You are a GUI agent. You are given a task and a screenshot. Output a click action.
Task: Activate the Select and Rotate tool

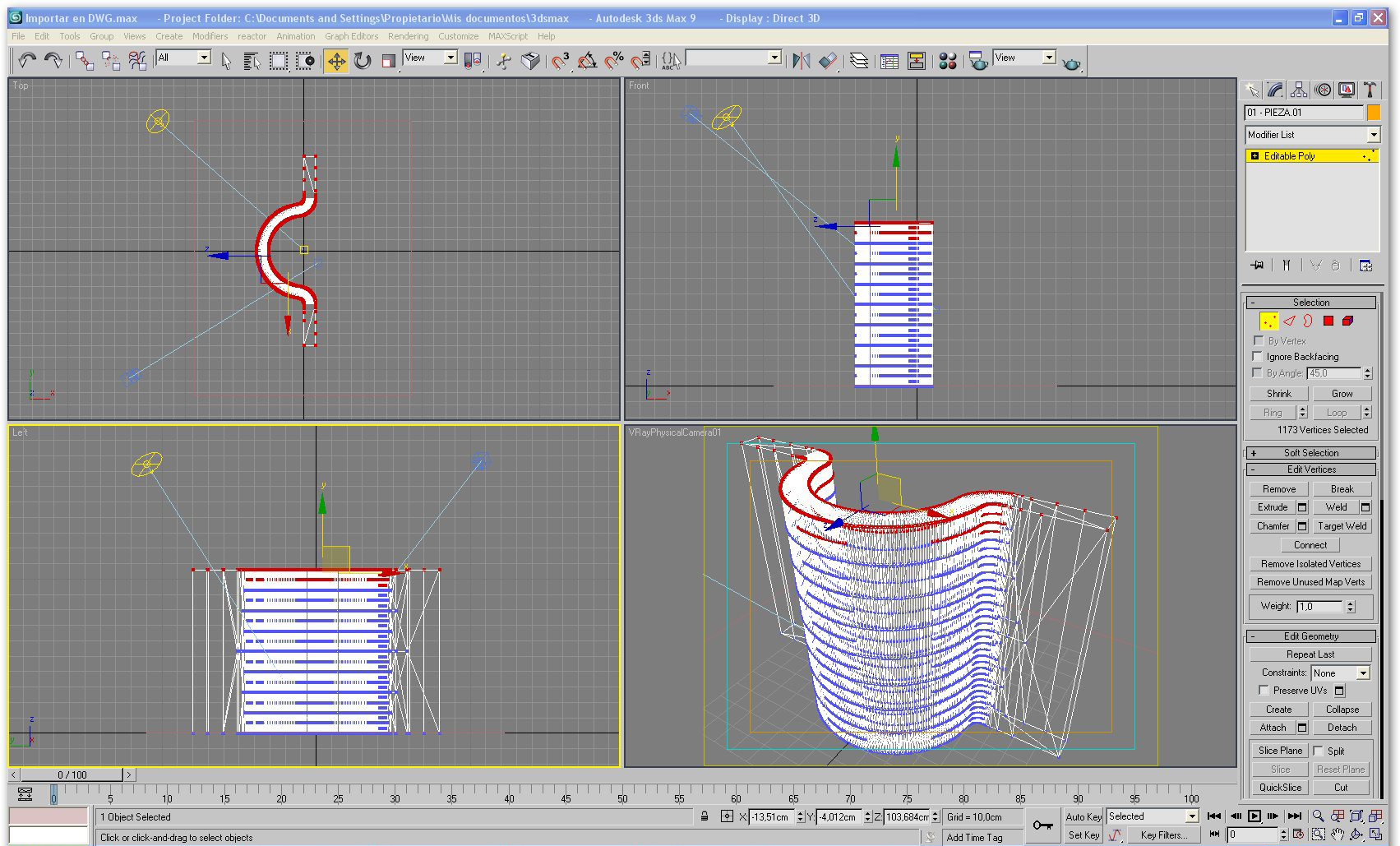[x=363, y=61]
